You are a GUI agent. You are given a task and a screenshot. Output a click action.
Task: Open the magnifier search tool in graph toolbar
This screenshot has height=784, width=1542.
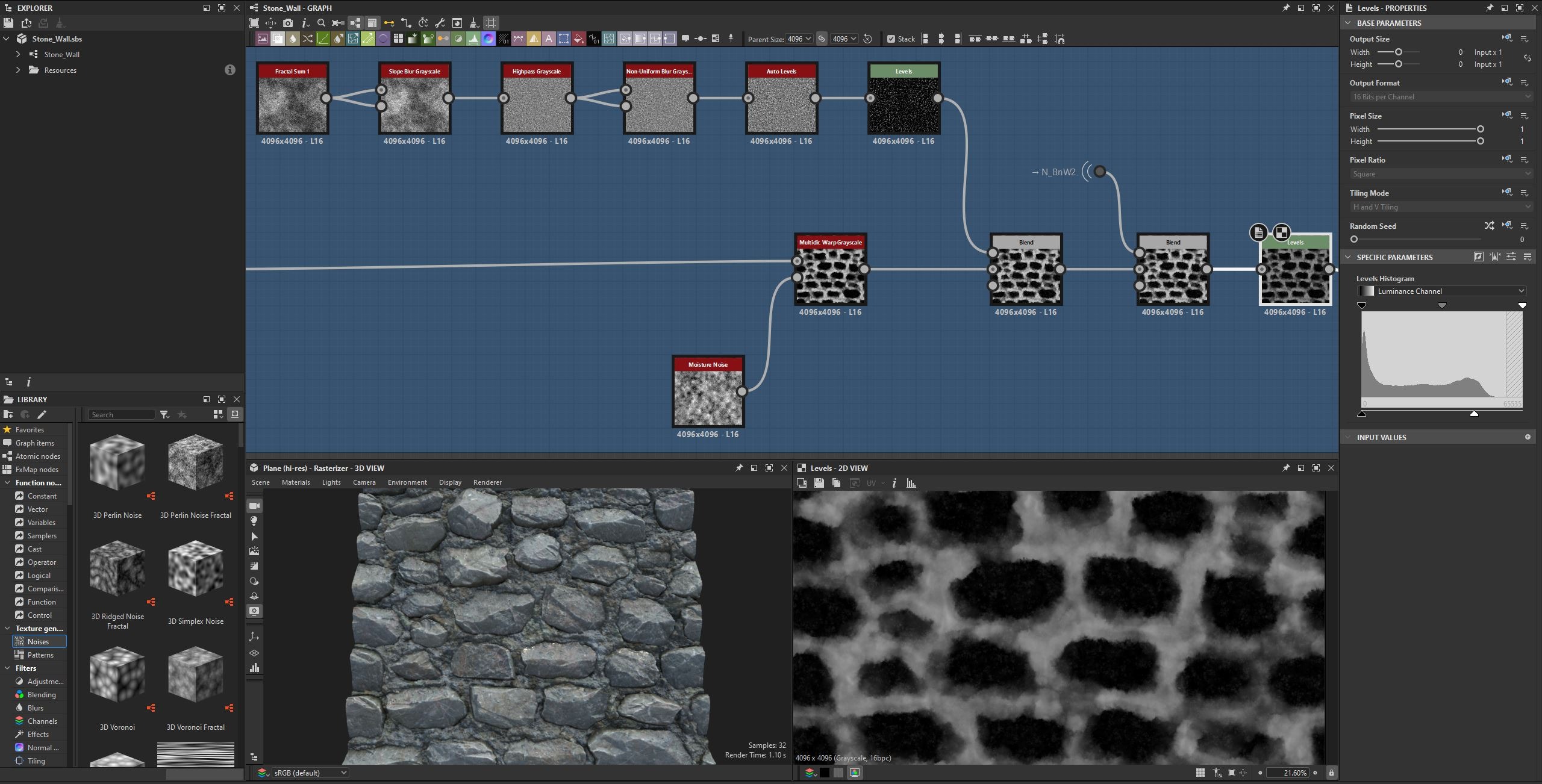pyautogui.click(x=321, y=23)
